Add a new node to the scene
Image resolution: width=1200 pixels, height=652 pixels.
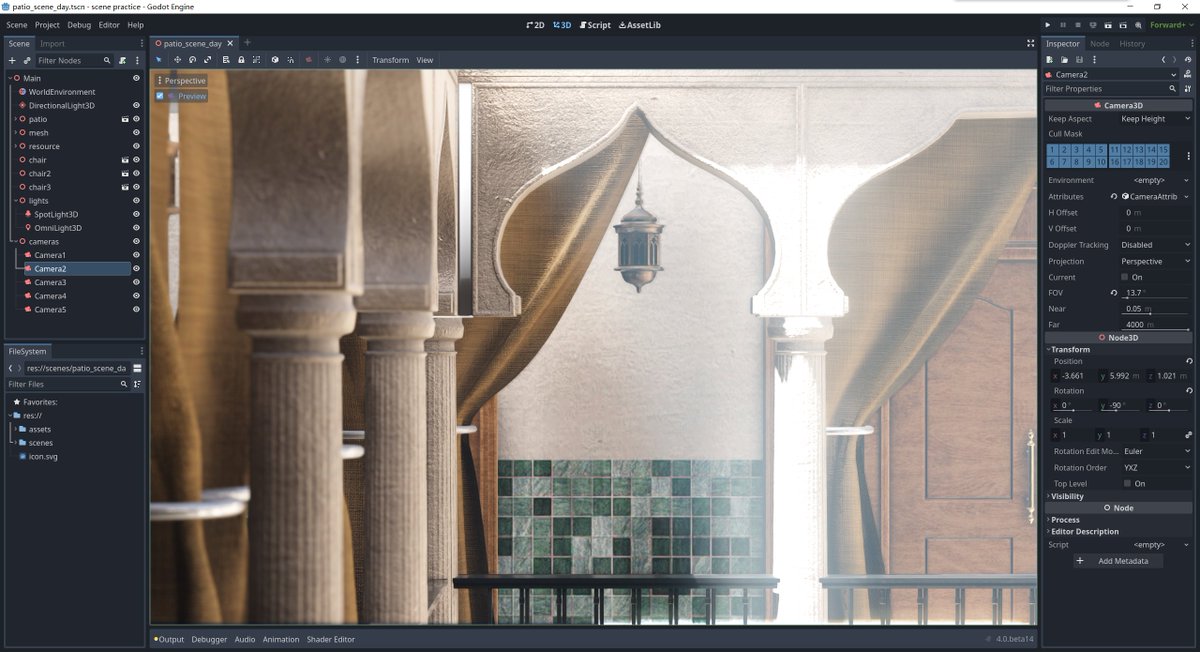[12, 61]
